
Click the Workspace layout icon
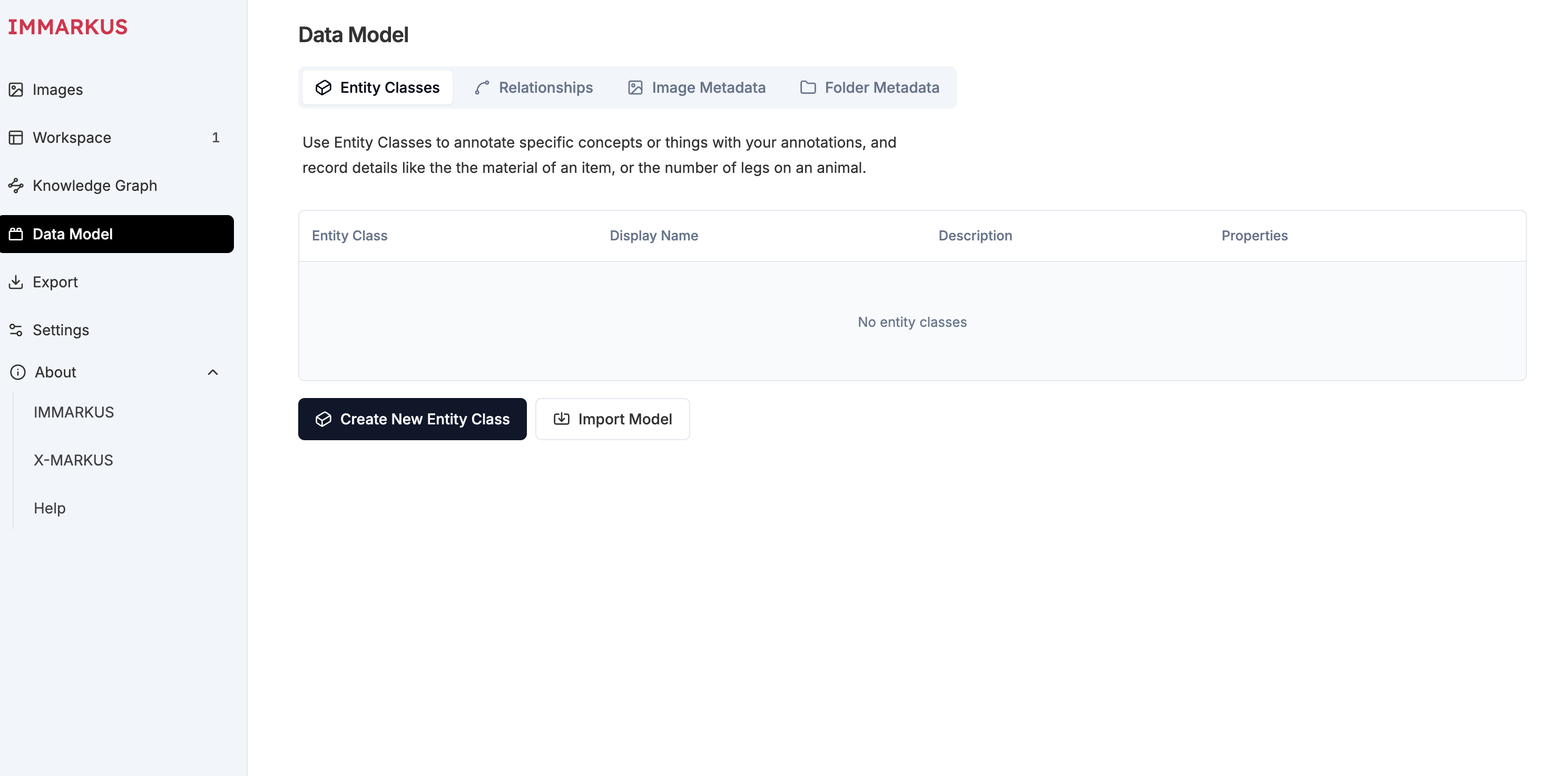pos(16,138)
